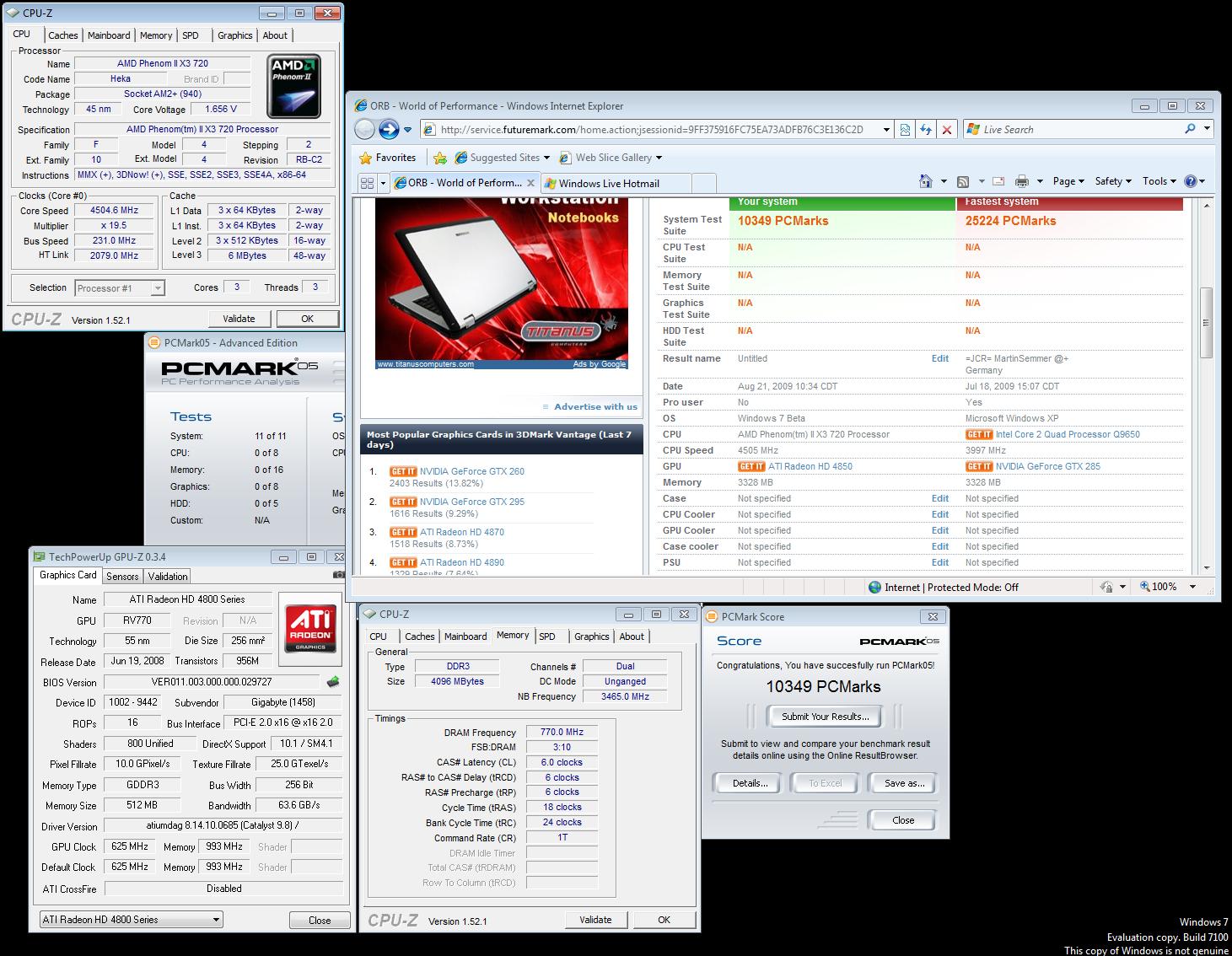Click Submit Your Results in PCMark Score
The image size is (1232, 956).
pos(825,717)
